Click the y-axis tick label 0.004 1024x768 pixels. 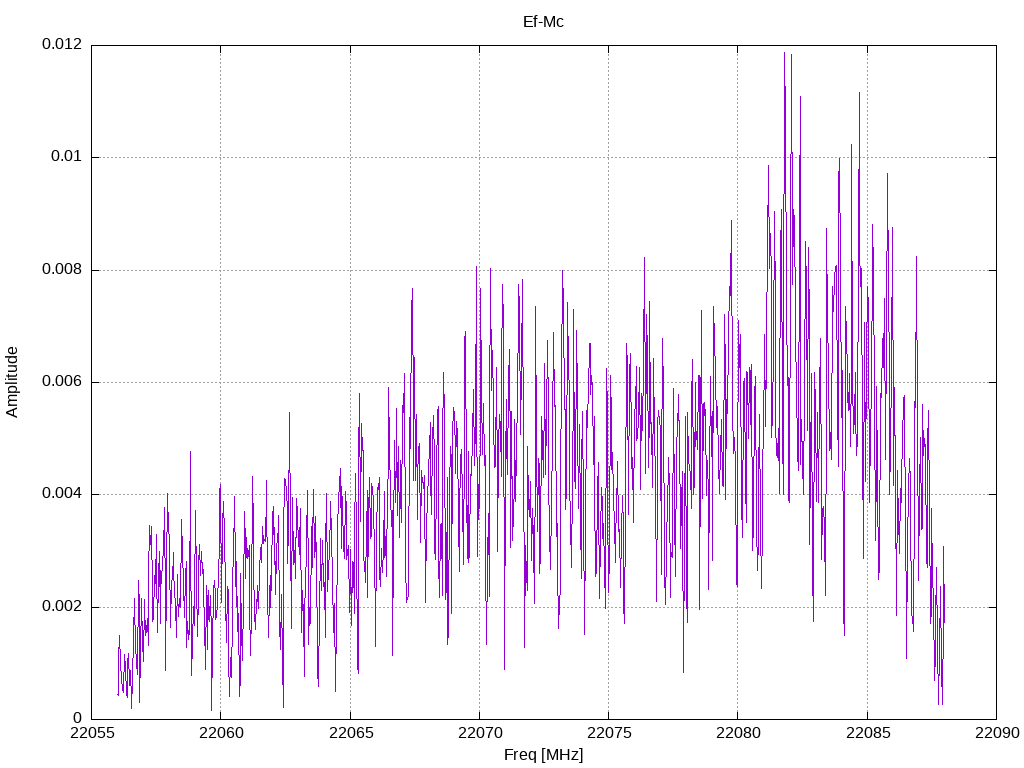tap(62, 494)
